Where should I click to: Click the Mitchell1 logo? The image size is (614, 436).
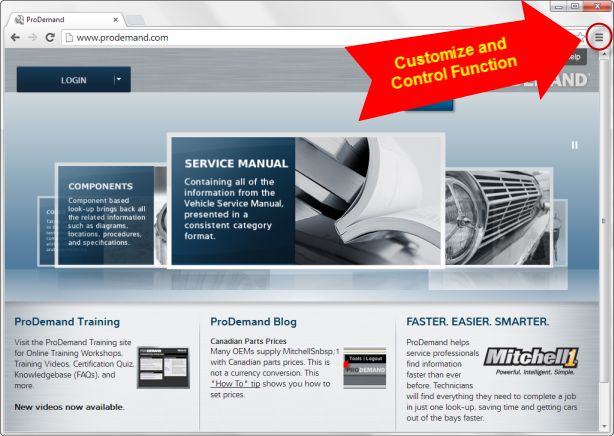(531, 362)
